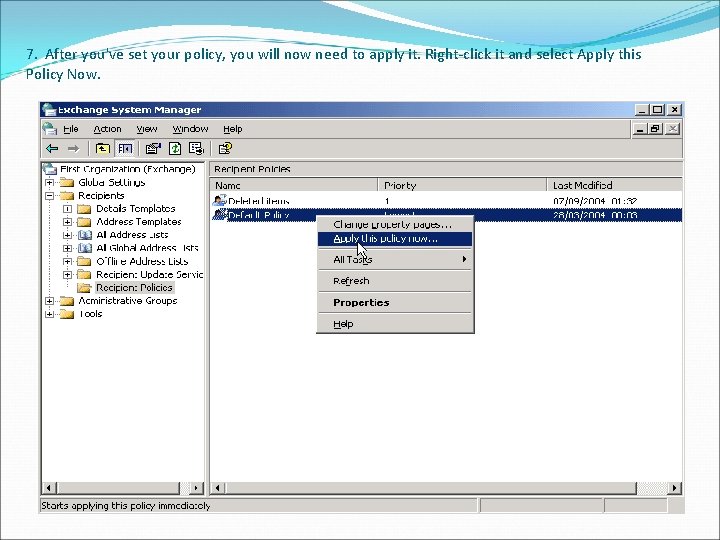Expand the Administrative Groups node
Screen dimensions: 720x540
pyautogui.click(x=50, y=301)
